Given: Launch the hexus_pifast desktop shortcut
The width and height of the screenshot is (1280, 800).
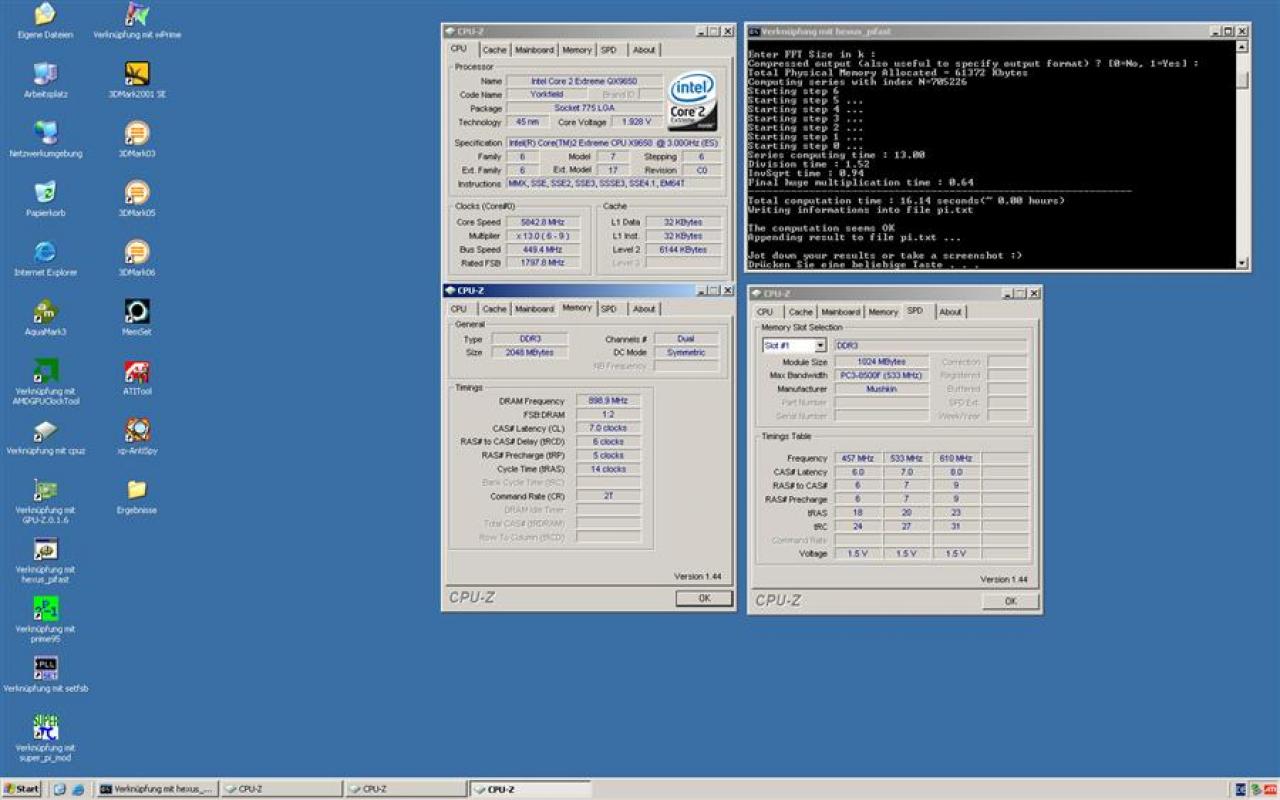Looking at the screenshot, I should pos(45,549).
